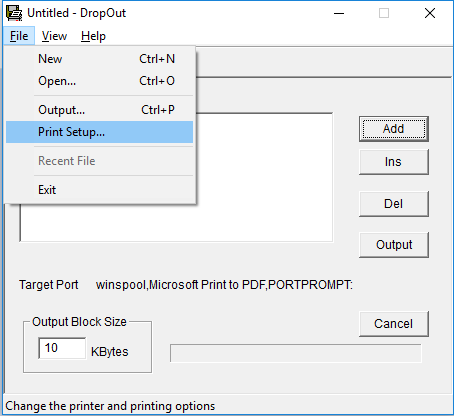The width and height of the screenshot is (454, 416).
Task: Choose Exit from the File menu
Action: point(99,190)
